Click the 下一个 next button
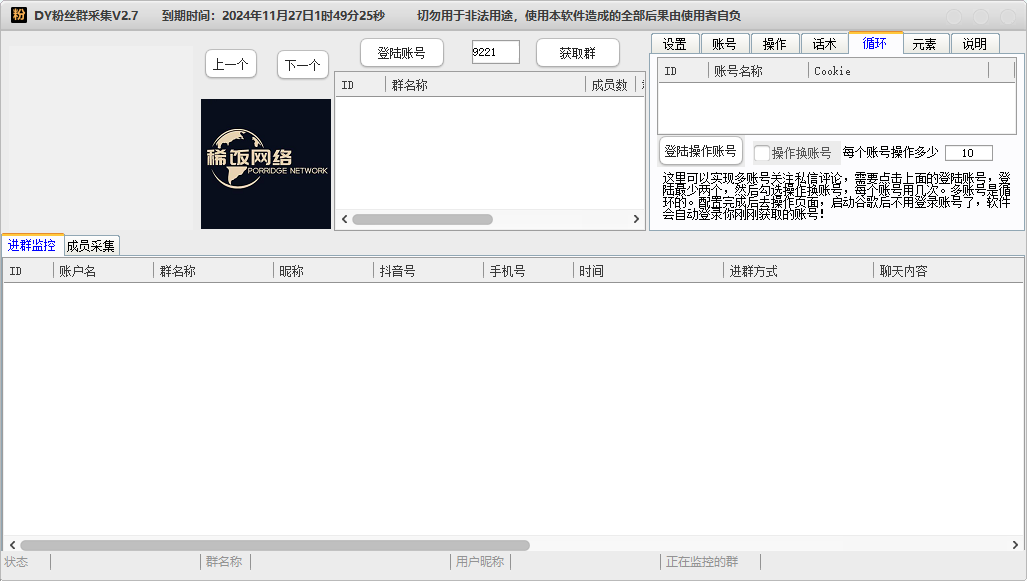The width and height of the screenshot is (1027, 581). click(x=302, y=65)
